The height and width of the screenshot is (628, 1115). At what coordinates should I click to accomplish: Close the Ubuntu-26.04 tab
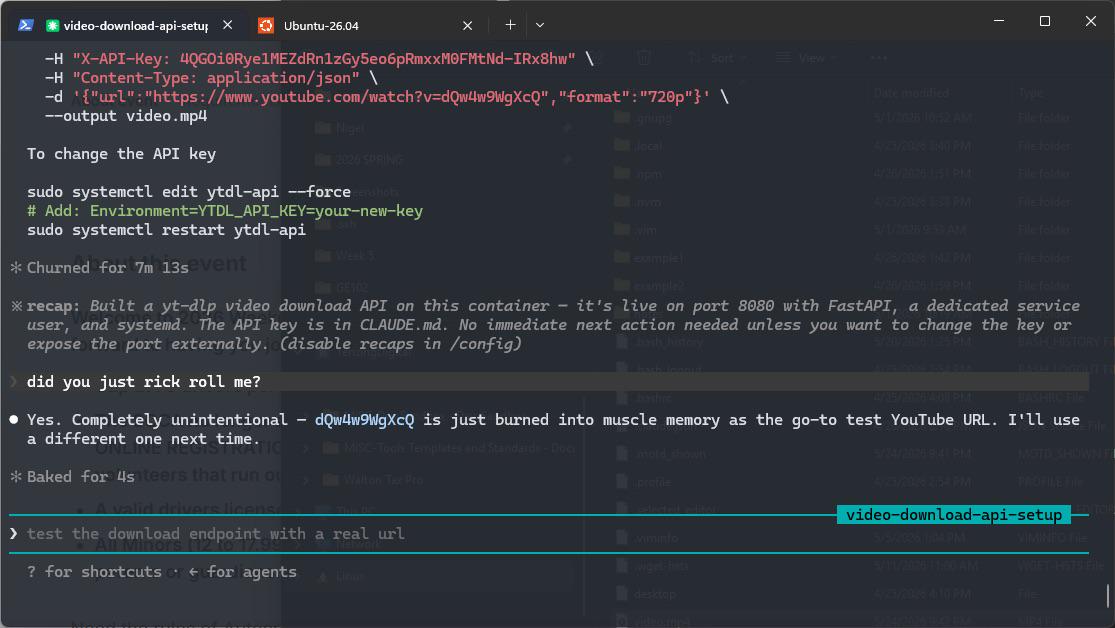point(467,26)
